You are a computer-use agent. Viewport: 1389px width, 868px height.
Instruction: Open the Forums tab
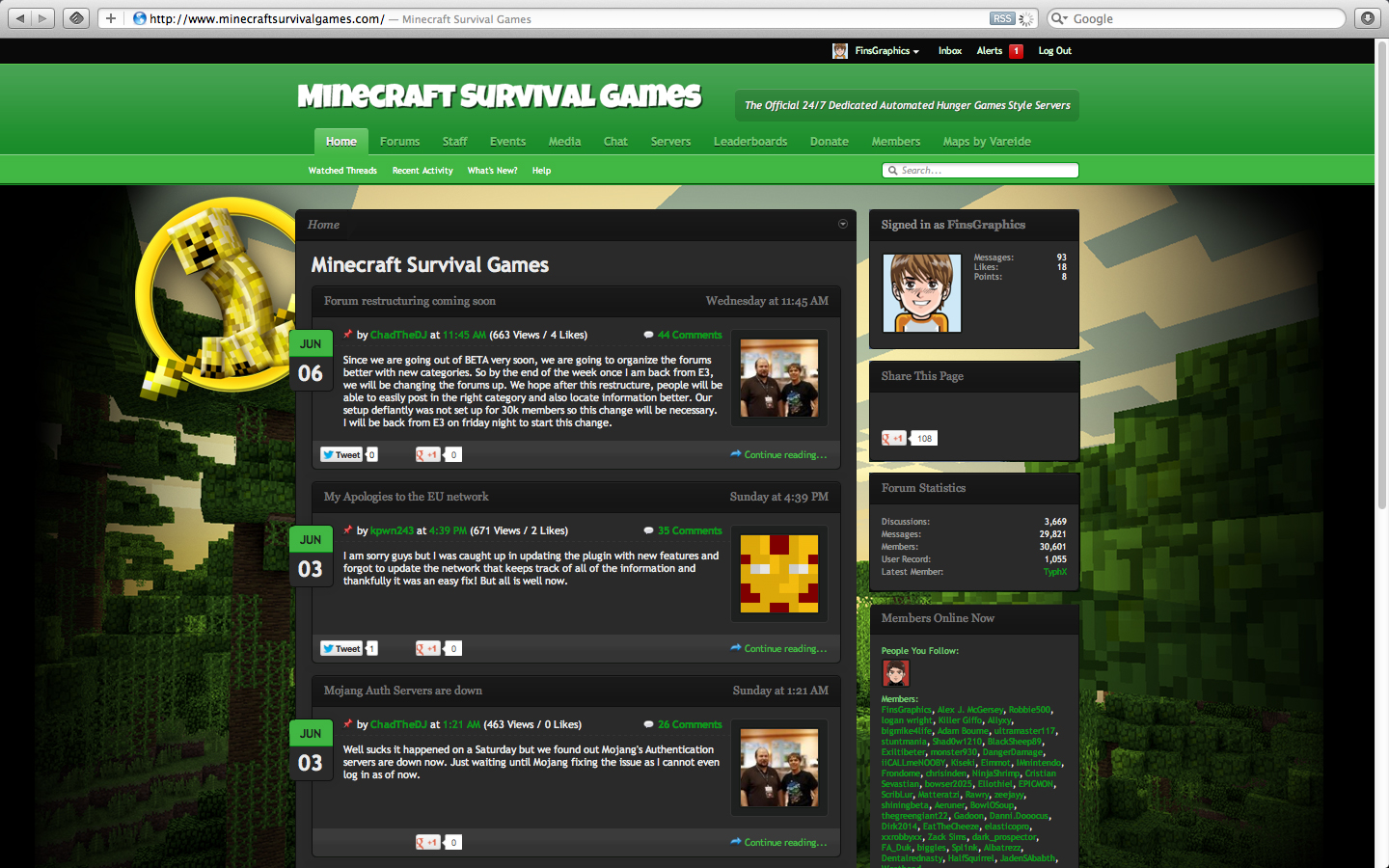(x=399, y=142)
